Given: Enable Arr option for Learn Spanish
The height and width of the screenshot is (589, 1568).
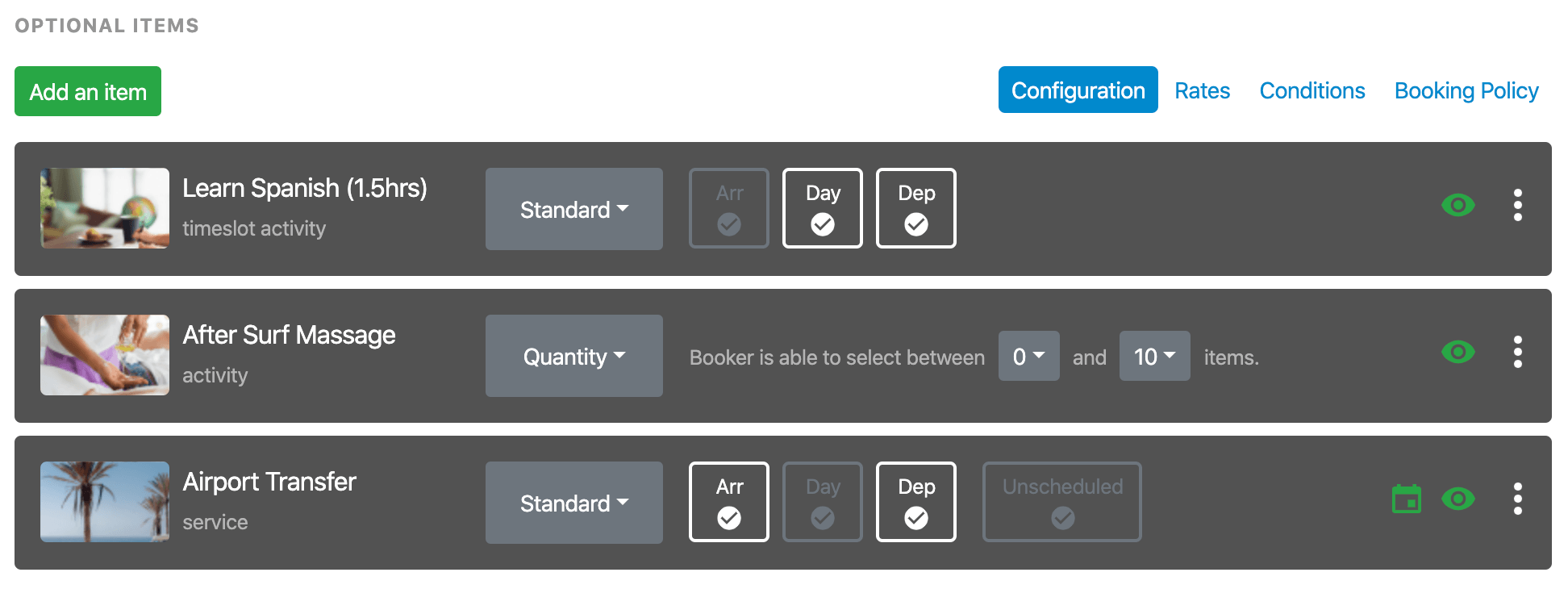Looking at the screenshot, I should tap(729, 208).
